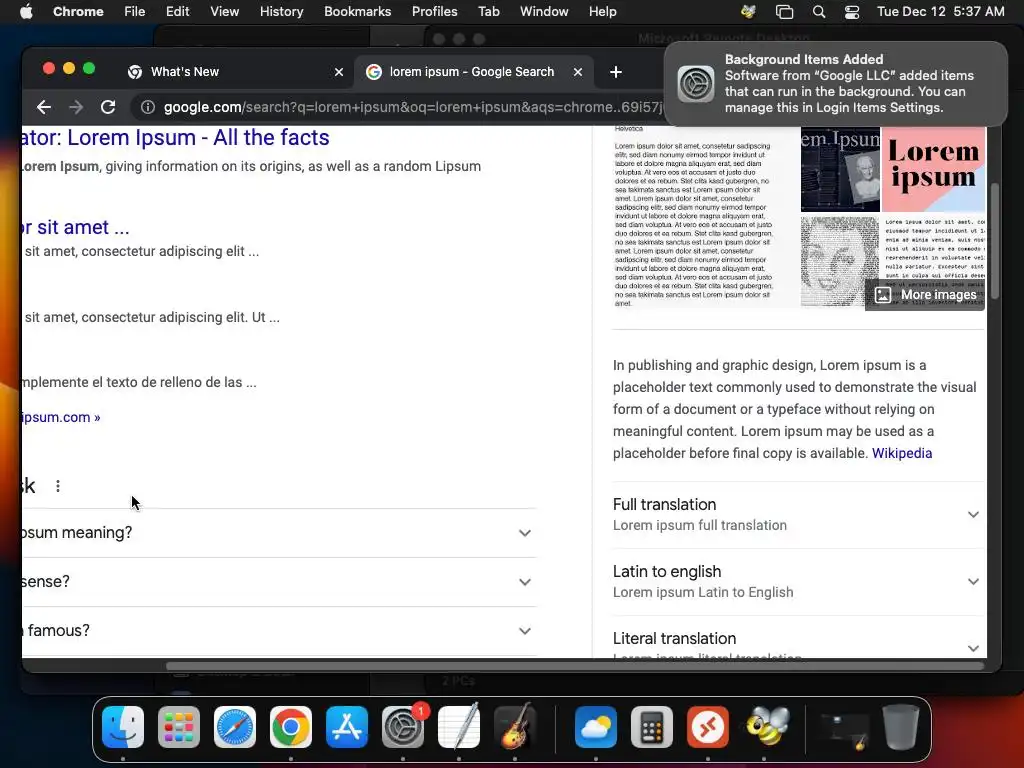Expand Full translation section
Screen dimensions: 1024x768
[x=797, y=515]
